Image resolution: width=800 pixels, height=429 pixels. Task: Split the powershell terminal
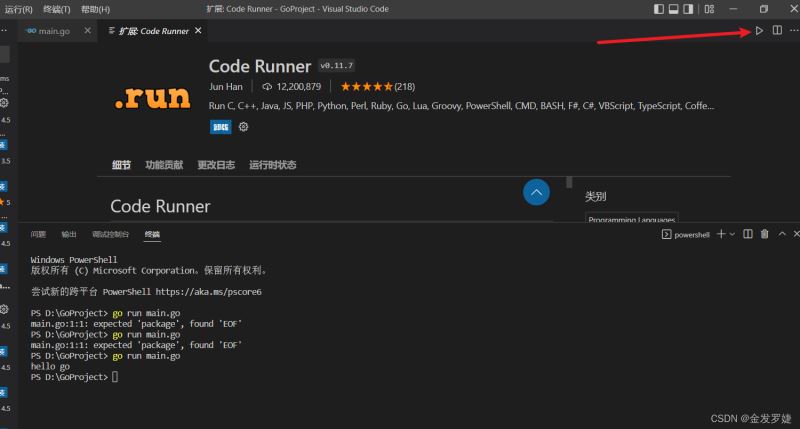click(x=748, y=234)
